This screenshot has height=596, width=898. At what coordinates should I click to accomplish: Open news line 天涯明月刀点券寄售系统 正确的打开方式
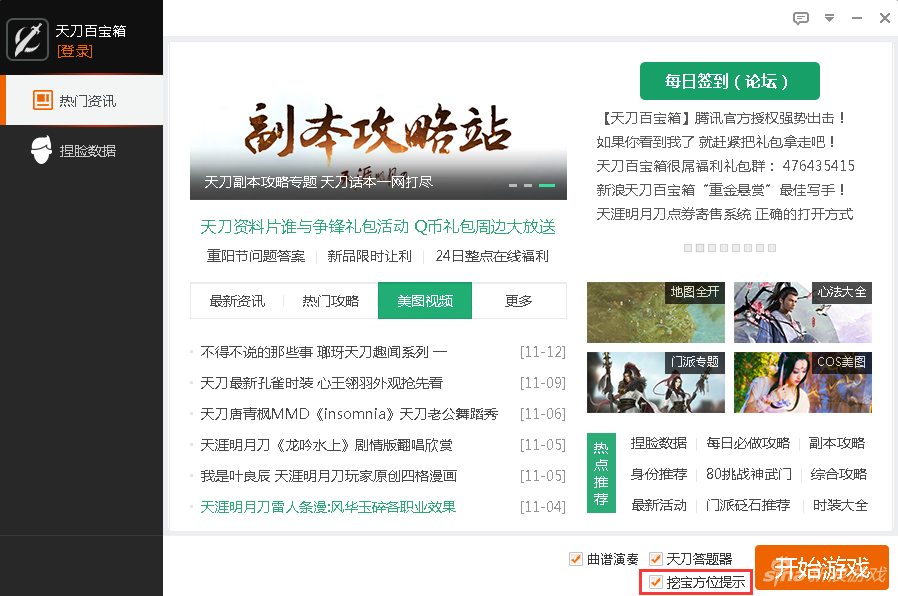[x=724, y=214]
